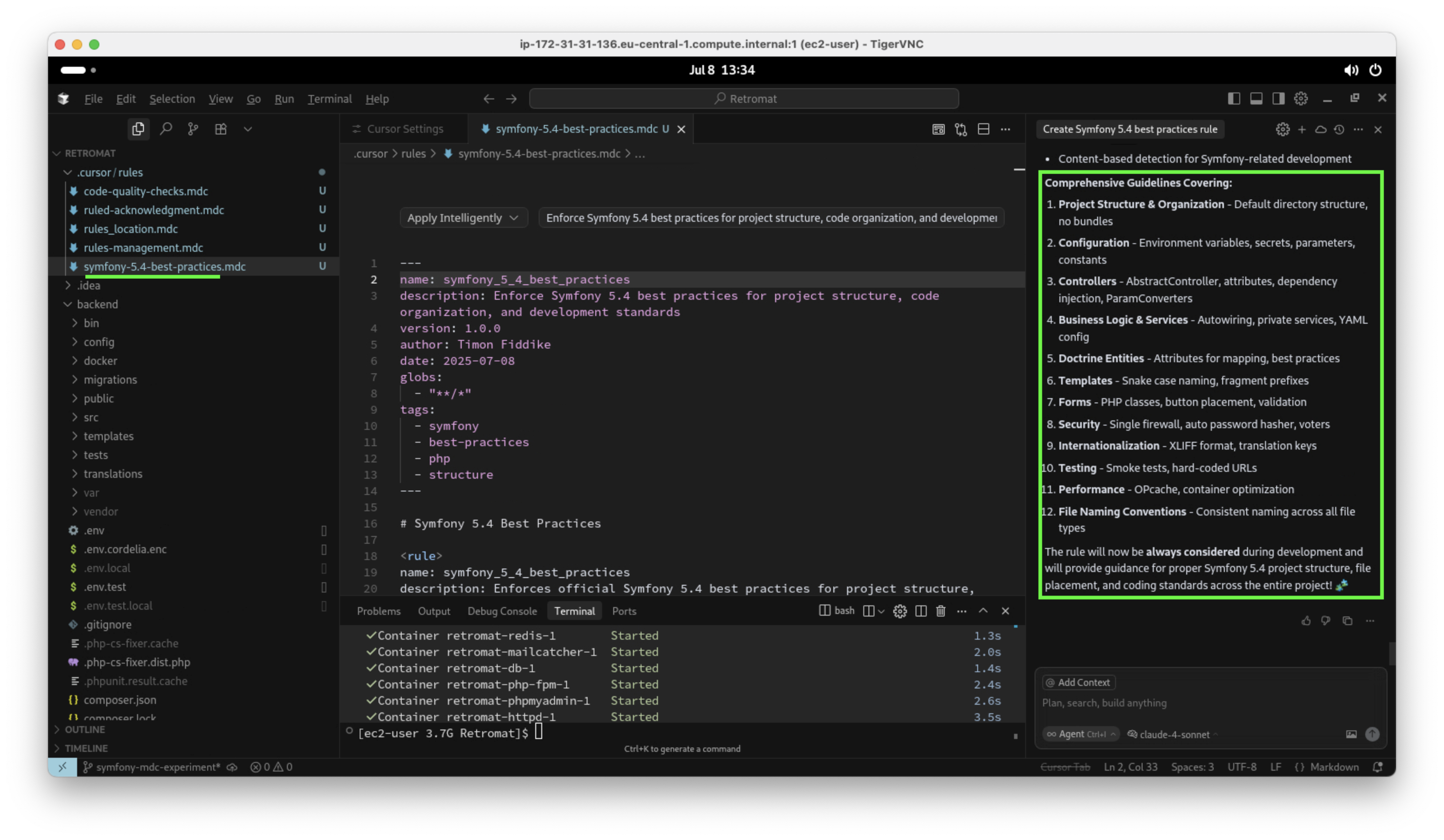Kill terminal using the trash icon
Screen dimensions: 1444x840
pos(940,611)
